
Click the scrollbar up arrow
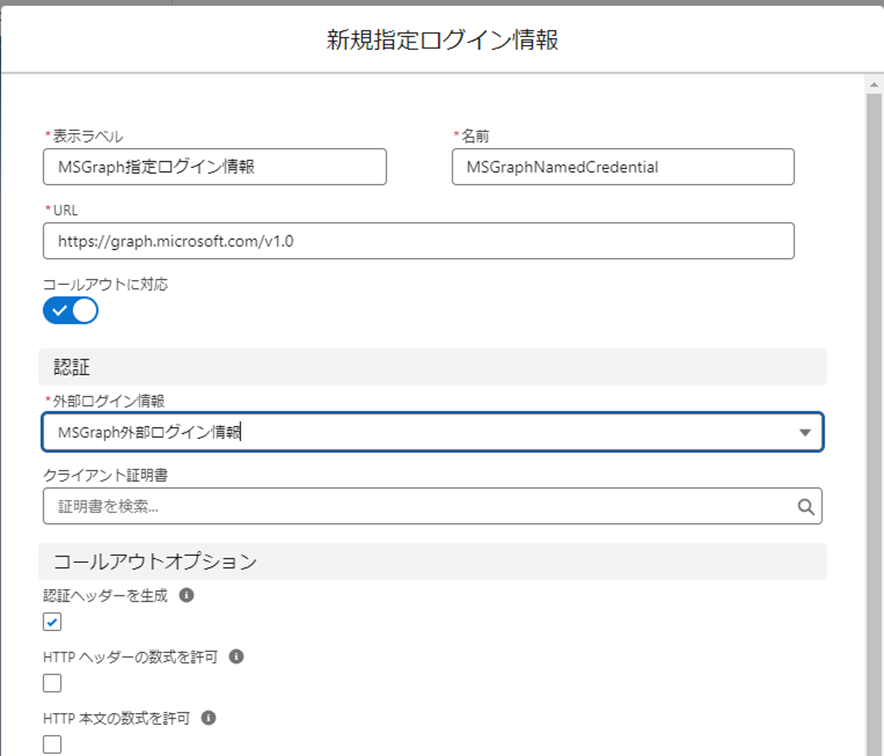tap(874, 85)
